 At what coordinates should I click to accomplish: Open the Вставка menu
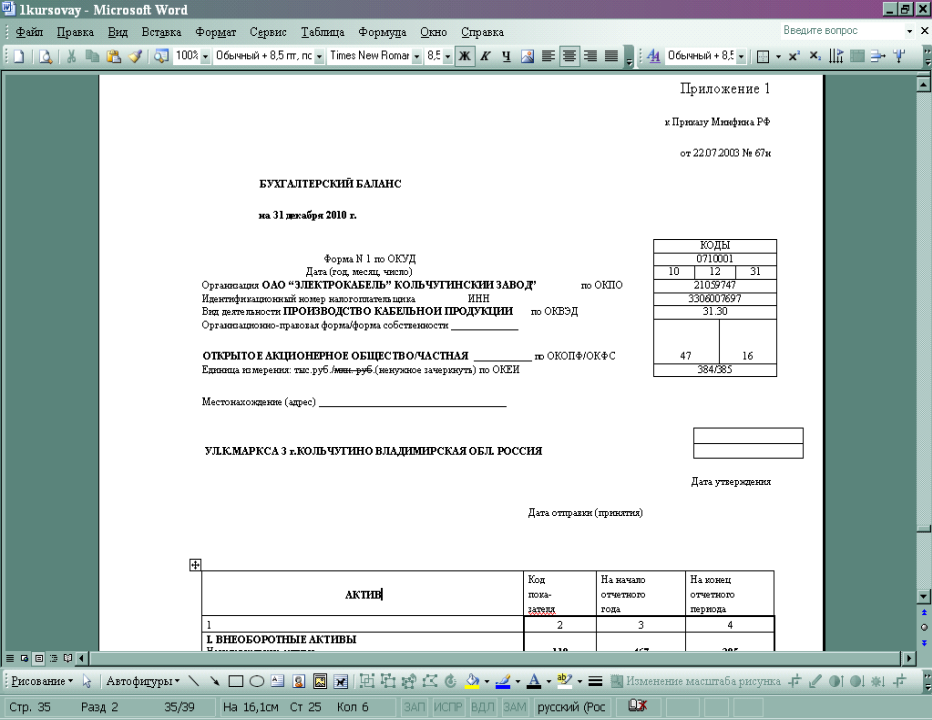[x=161, y=32]
